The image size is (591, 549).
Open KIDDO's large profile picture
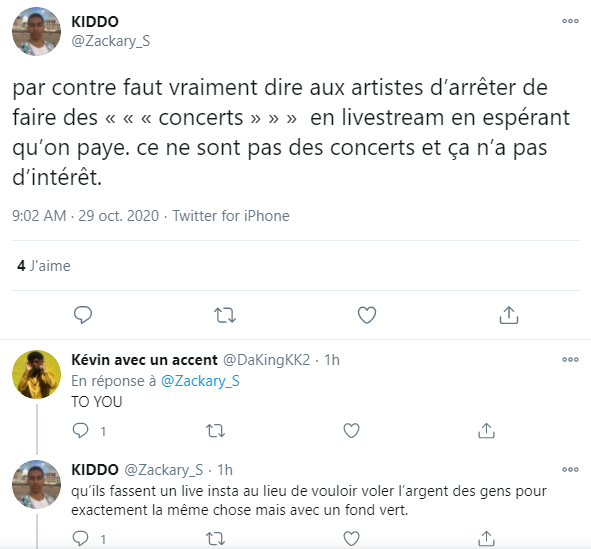point(37,31)
